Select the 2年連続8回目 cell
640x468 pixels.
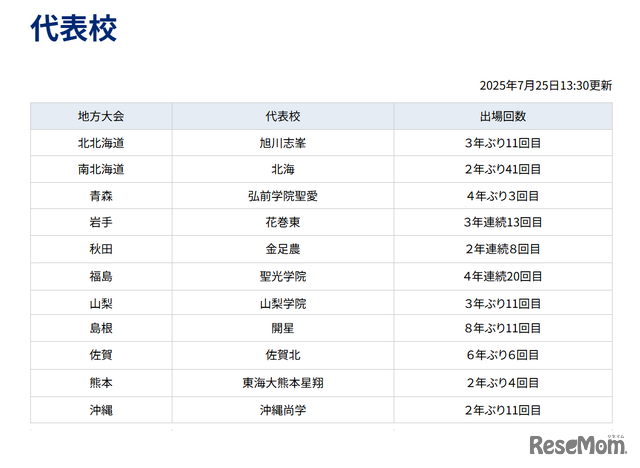[x=503, y=249]
